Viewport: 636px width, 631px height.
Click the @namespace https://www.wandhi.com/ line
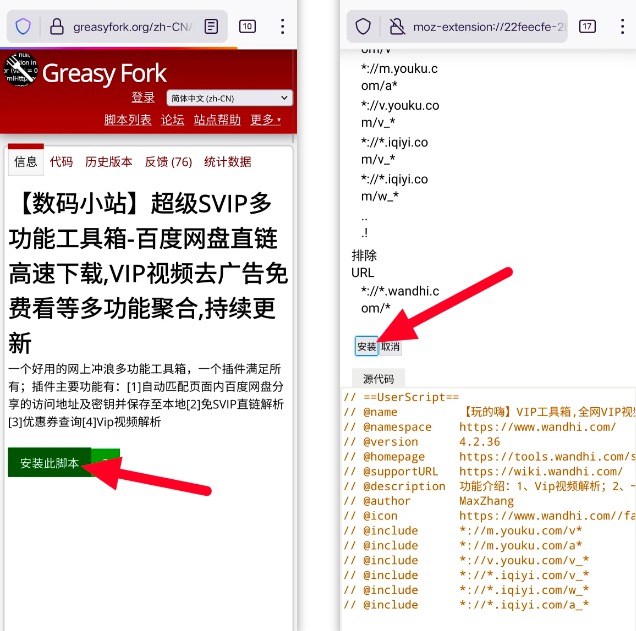(x=480, y=427)
